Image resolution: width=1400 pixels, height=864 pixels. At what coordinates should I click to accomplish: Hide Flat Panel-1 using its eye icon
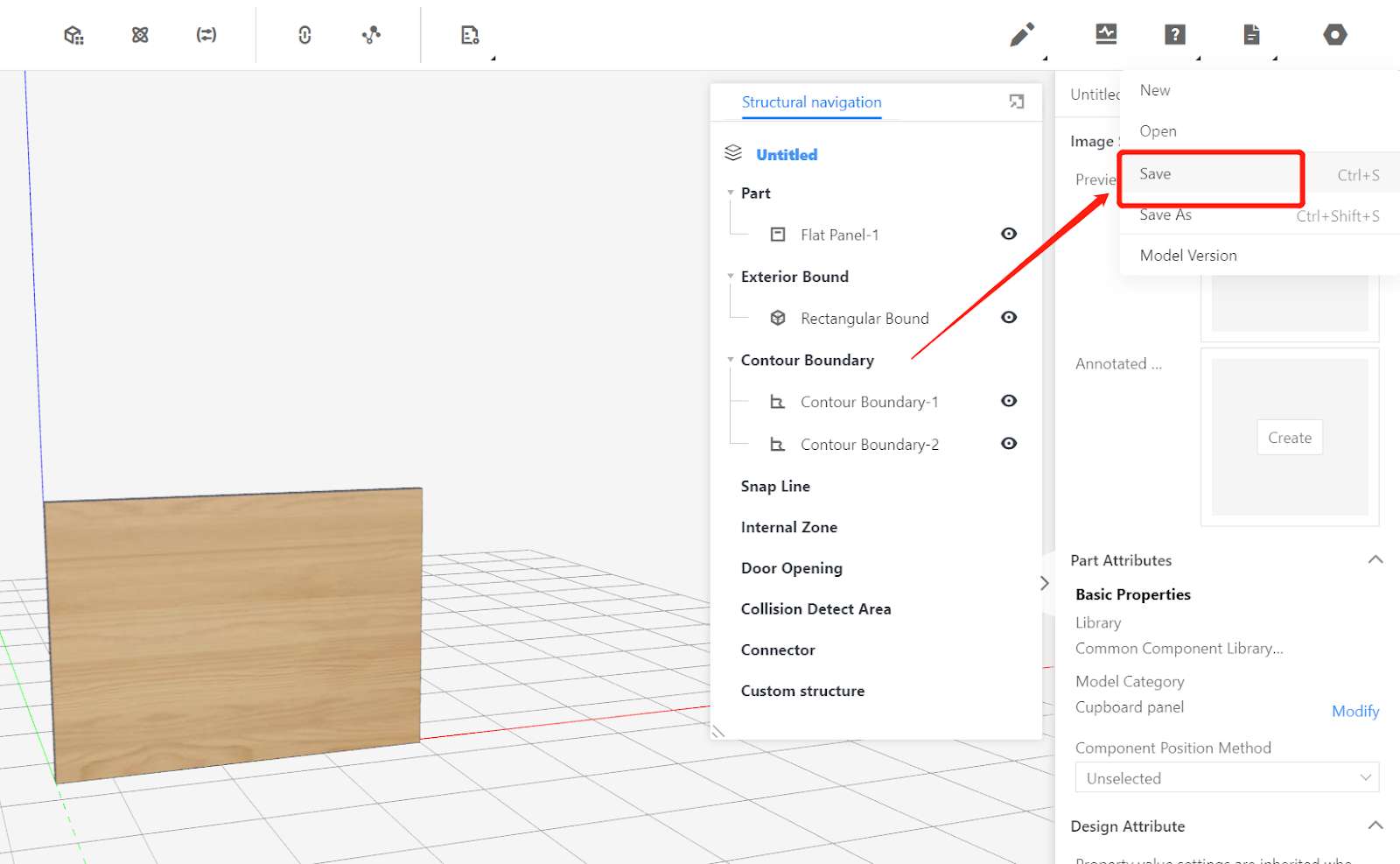click(x=1009, y=234)
